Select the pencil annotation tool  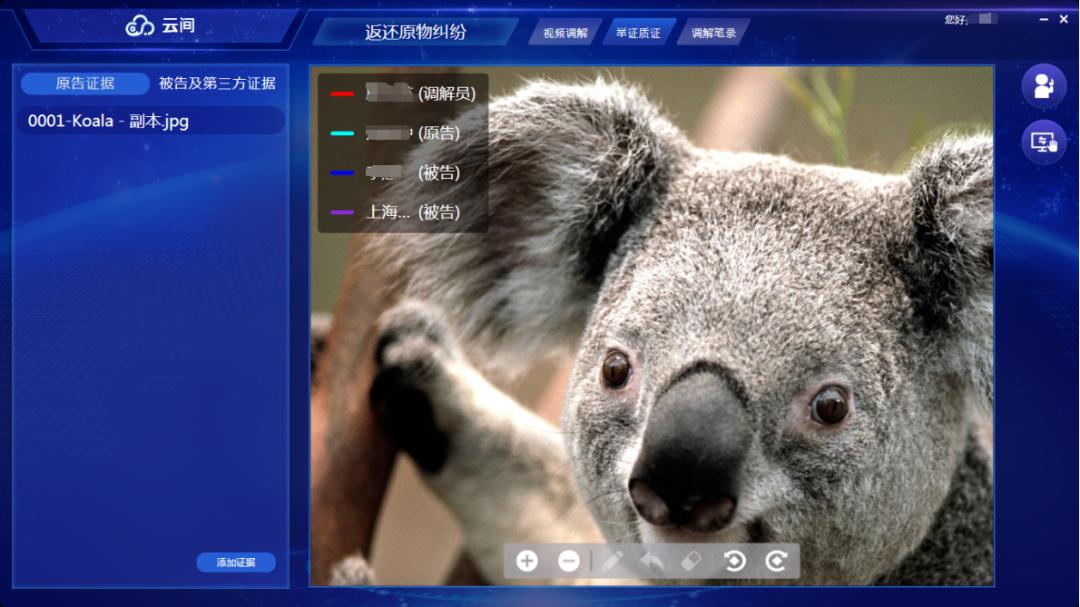(x=612, y=561)
